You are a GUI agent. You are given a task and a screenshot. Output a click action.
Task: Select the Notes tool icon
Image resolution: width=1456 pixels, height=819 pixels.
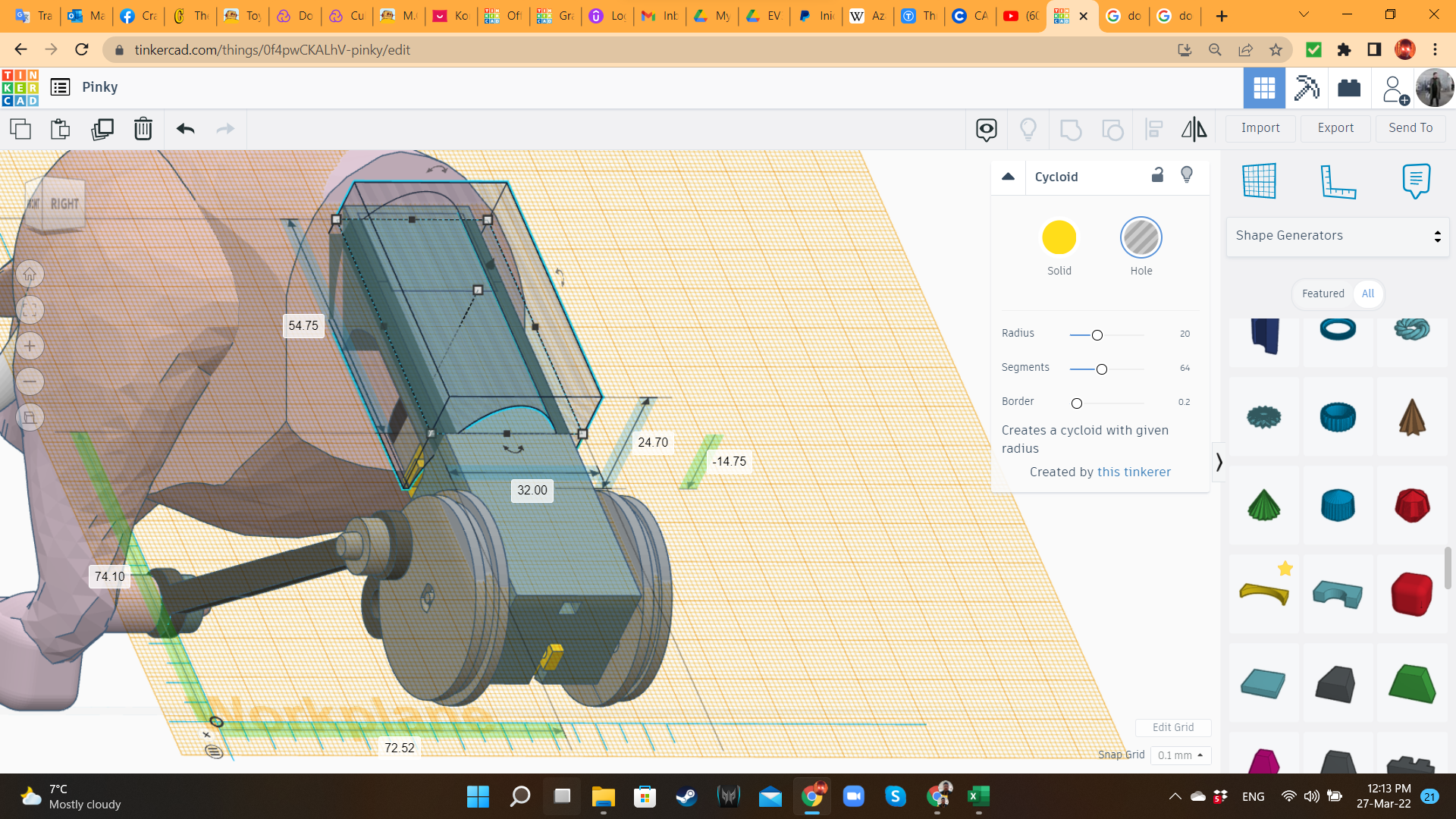coord(1415,181)
